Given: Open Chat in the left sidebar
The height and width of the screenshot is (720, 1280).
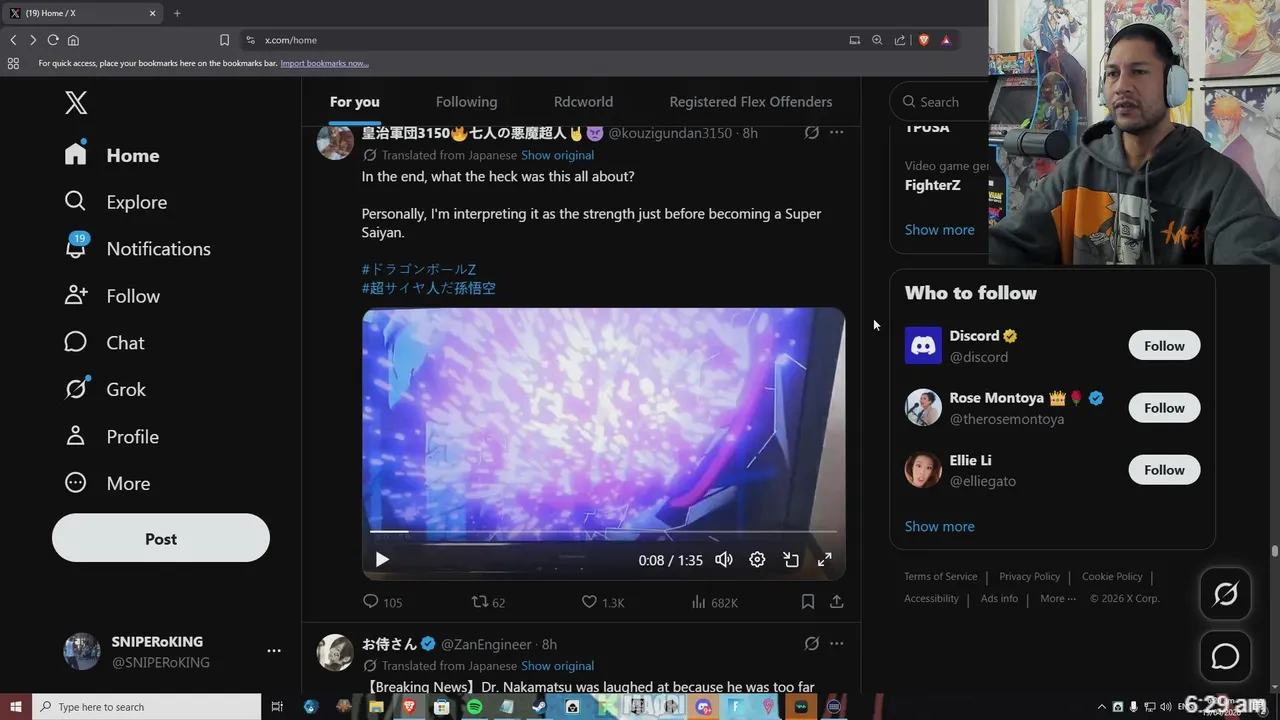Looking at the screenshot, I should coord(105,343).
